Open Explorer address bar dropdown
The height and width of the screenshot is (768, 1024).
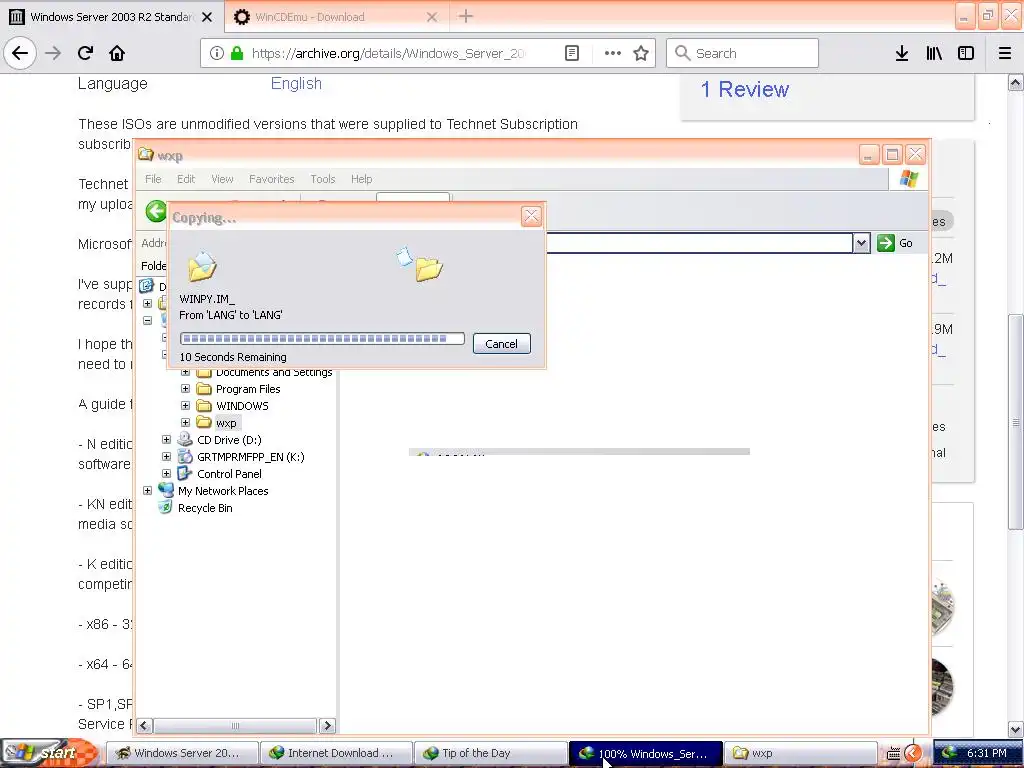[861, 243]
